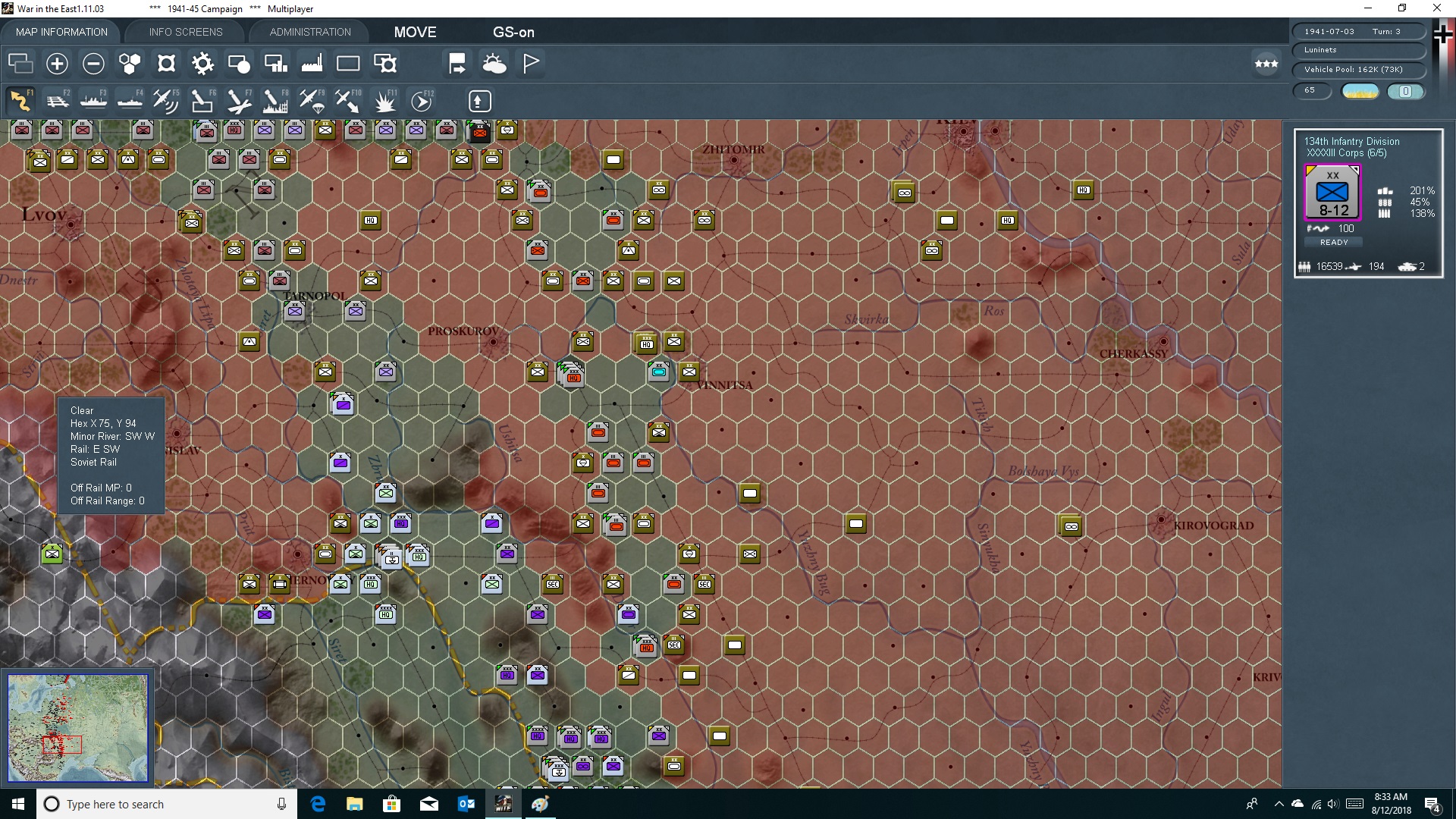Click the pennant flag icon
This screenshot has height=819, width=1456.
(x=531, y=64)
